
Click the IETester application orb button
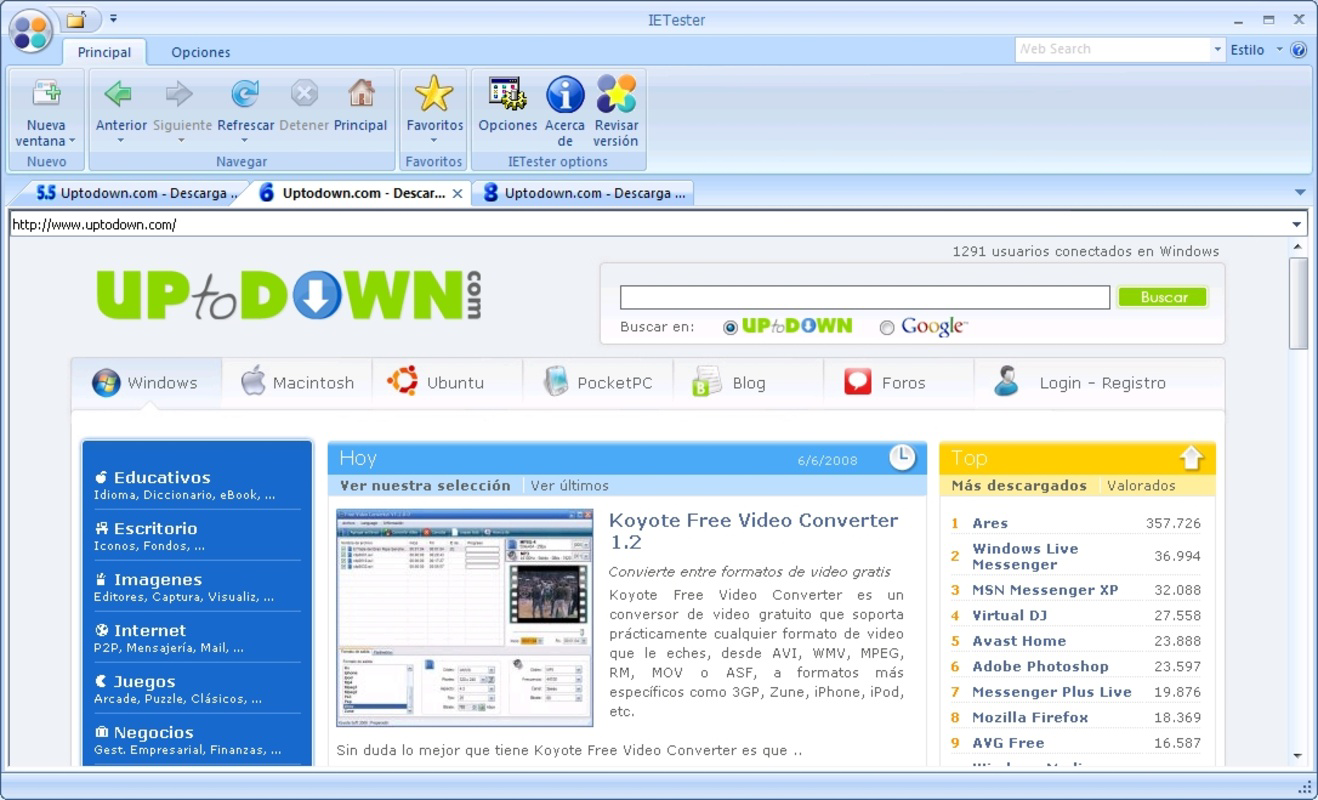point(30,31)
